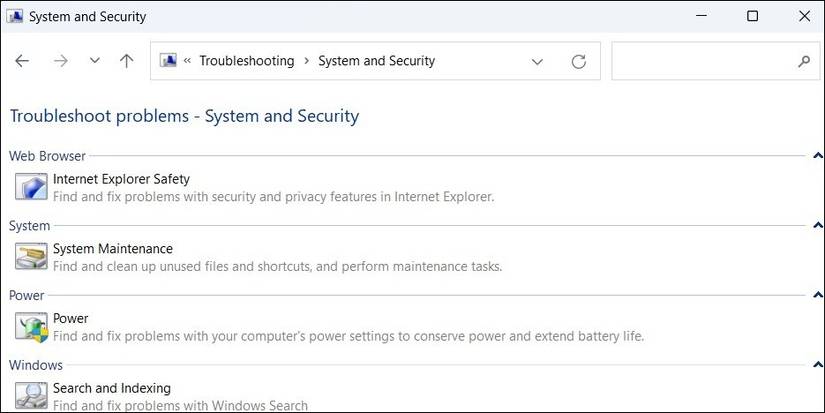Collapse the System group

tap(818, 226)
